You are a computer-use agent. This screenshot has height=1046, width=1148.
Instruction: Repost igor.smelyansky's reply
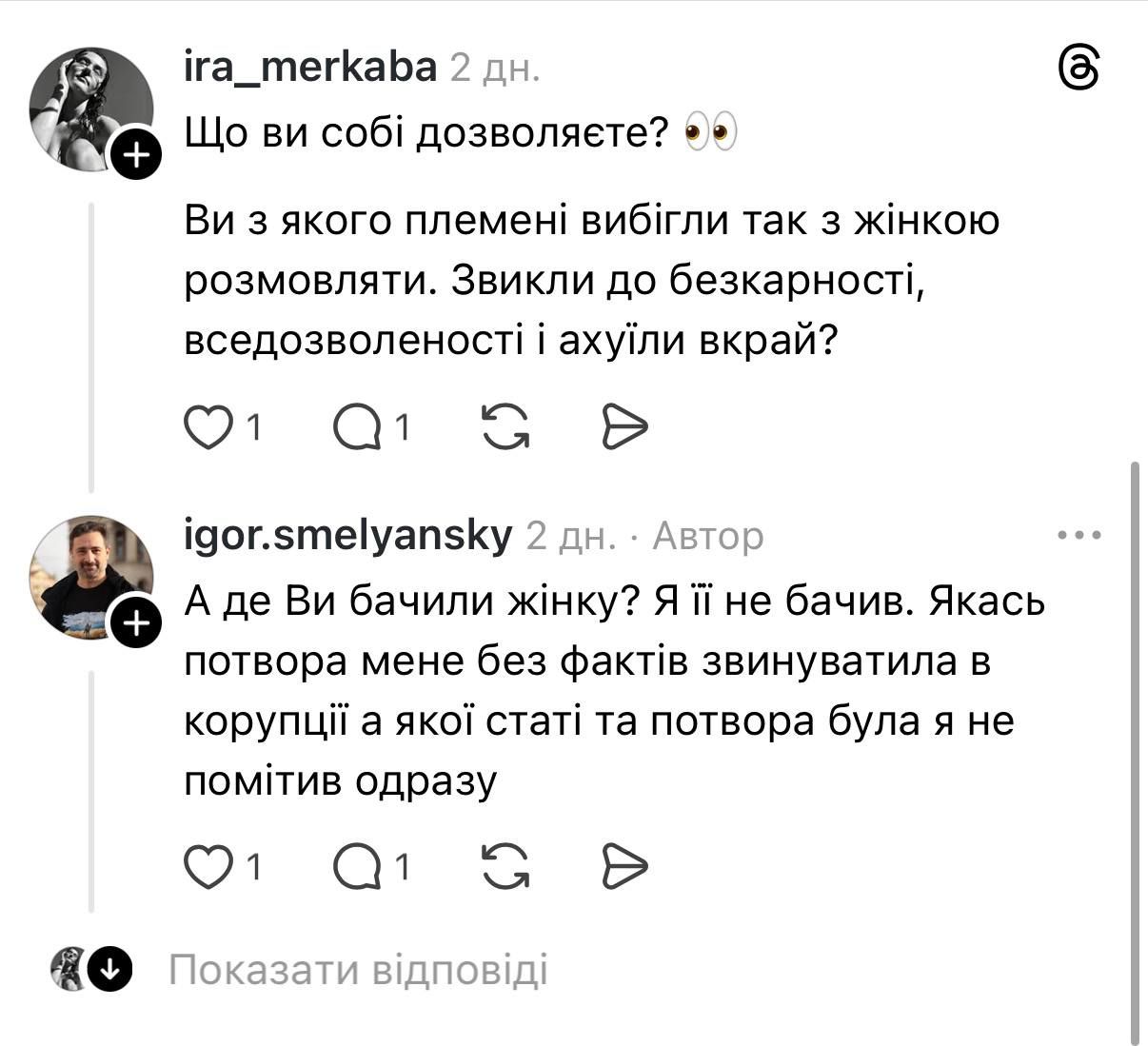coord(505,866)
